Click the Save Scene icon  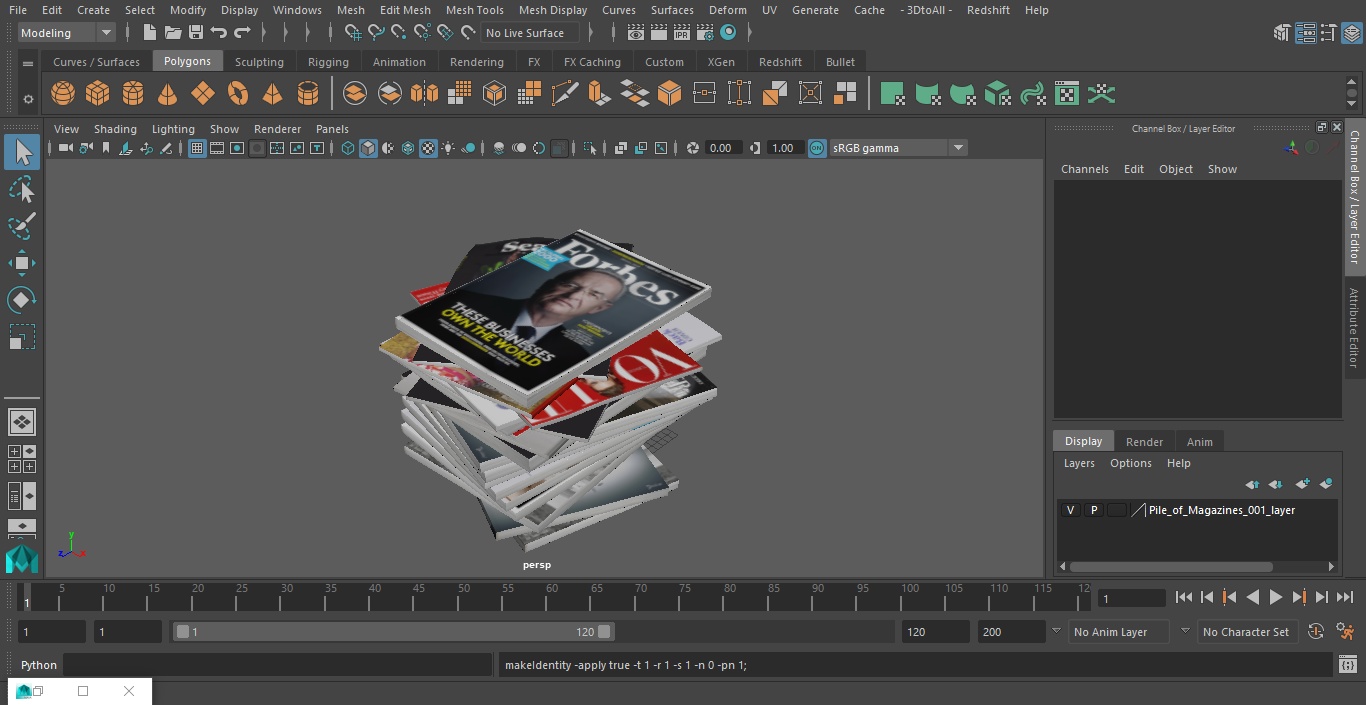(196, 33)
